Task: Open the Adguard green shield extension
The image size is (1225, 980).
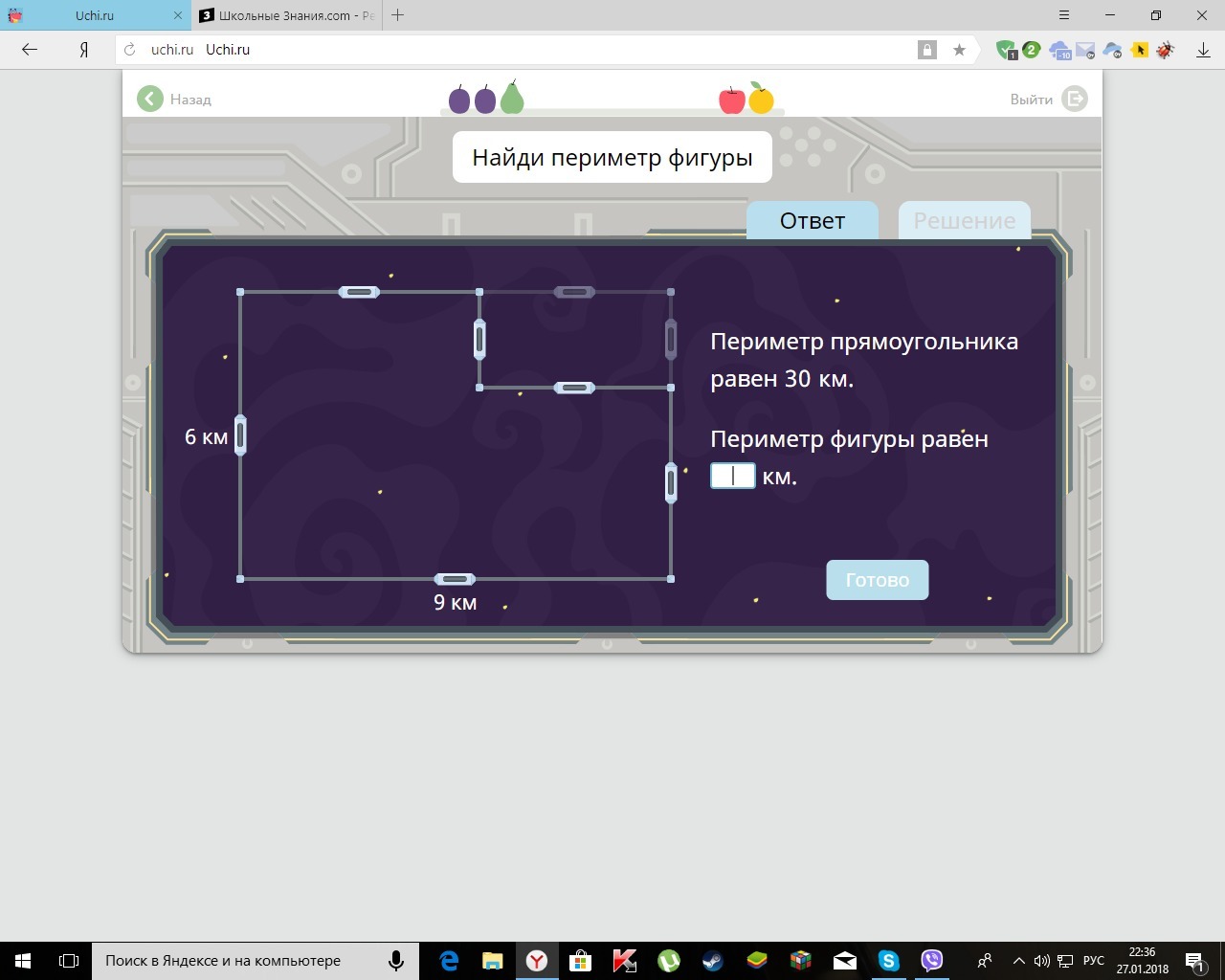Action: 1005,50
